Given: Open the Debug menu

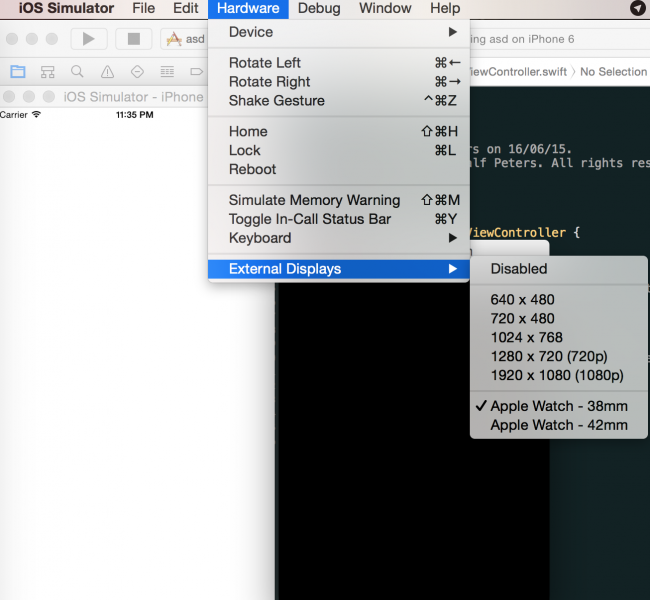Looking at the screenshot, I should coord(319,8).
